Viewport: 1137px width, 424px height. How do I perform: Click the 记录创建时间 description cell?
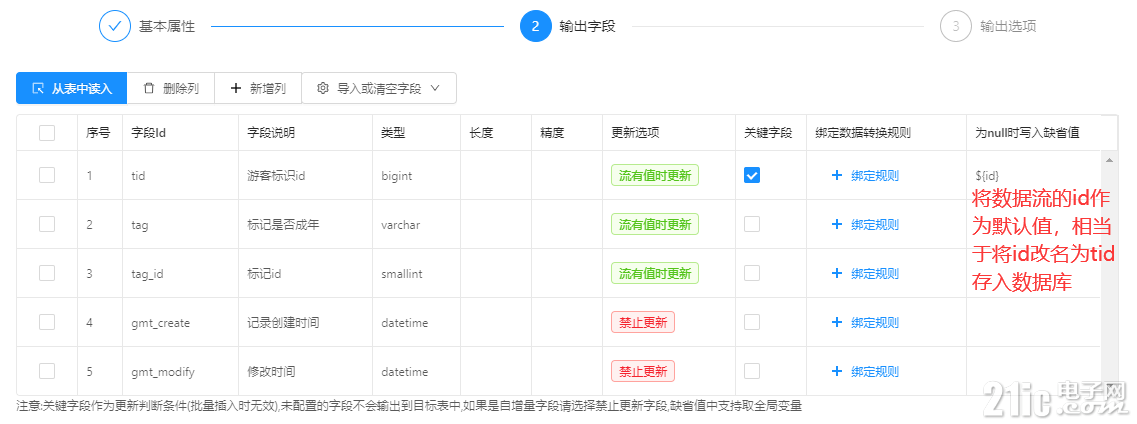(x=305, y=322)
